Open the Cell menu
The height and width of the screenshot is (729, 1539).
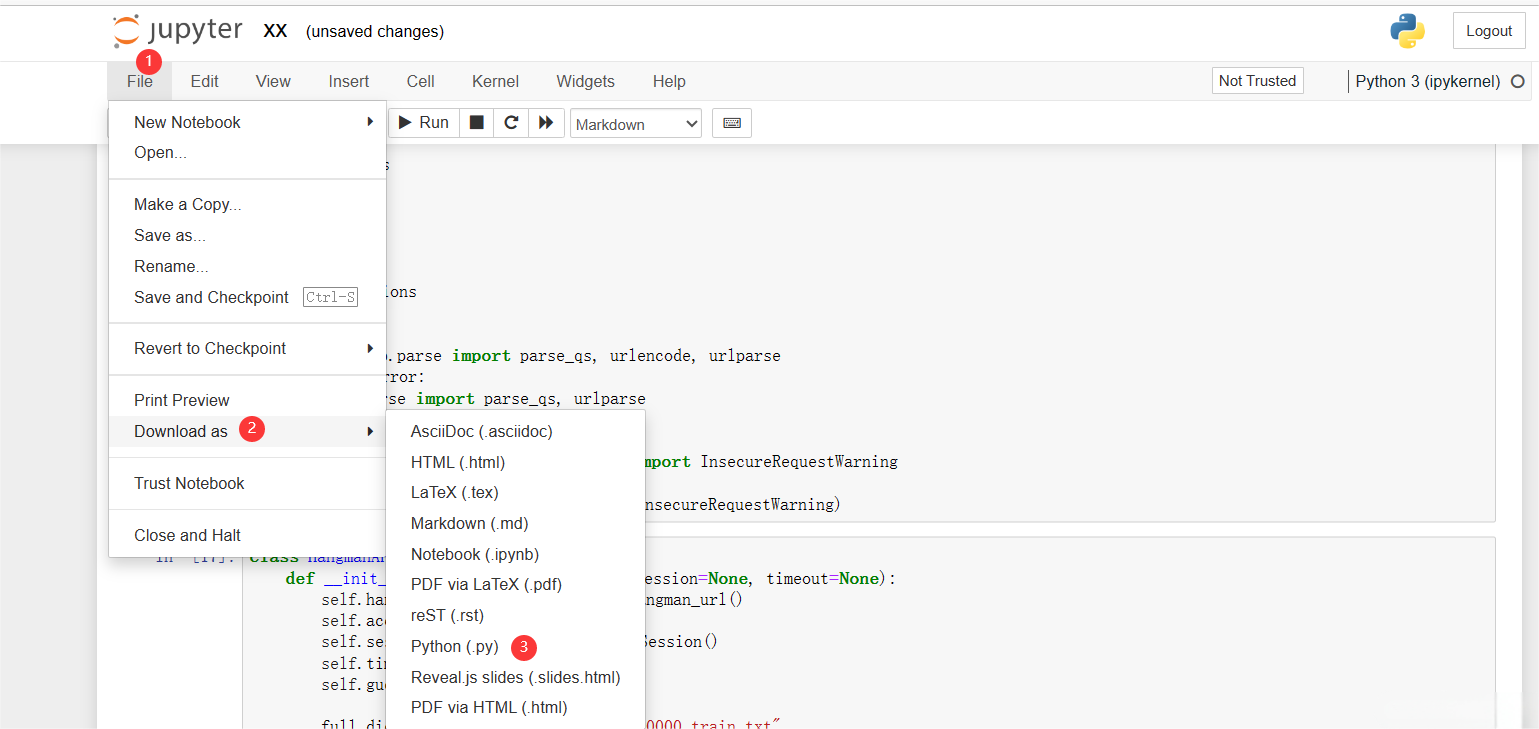pos(420,81)
